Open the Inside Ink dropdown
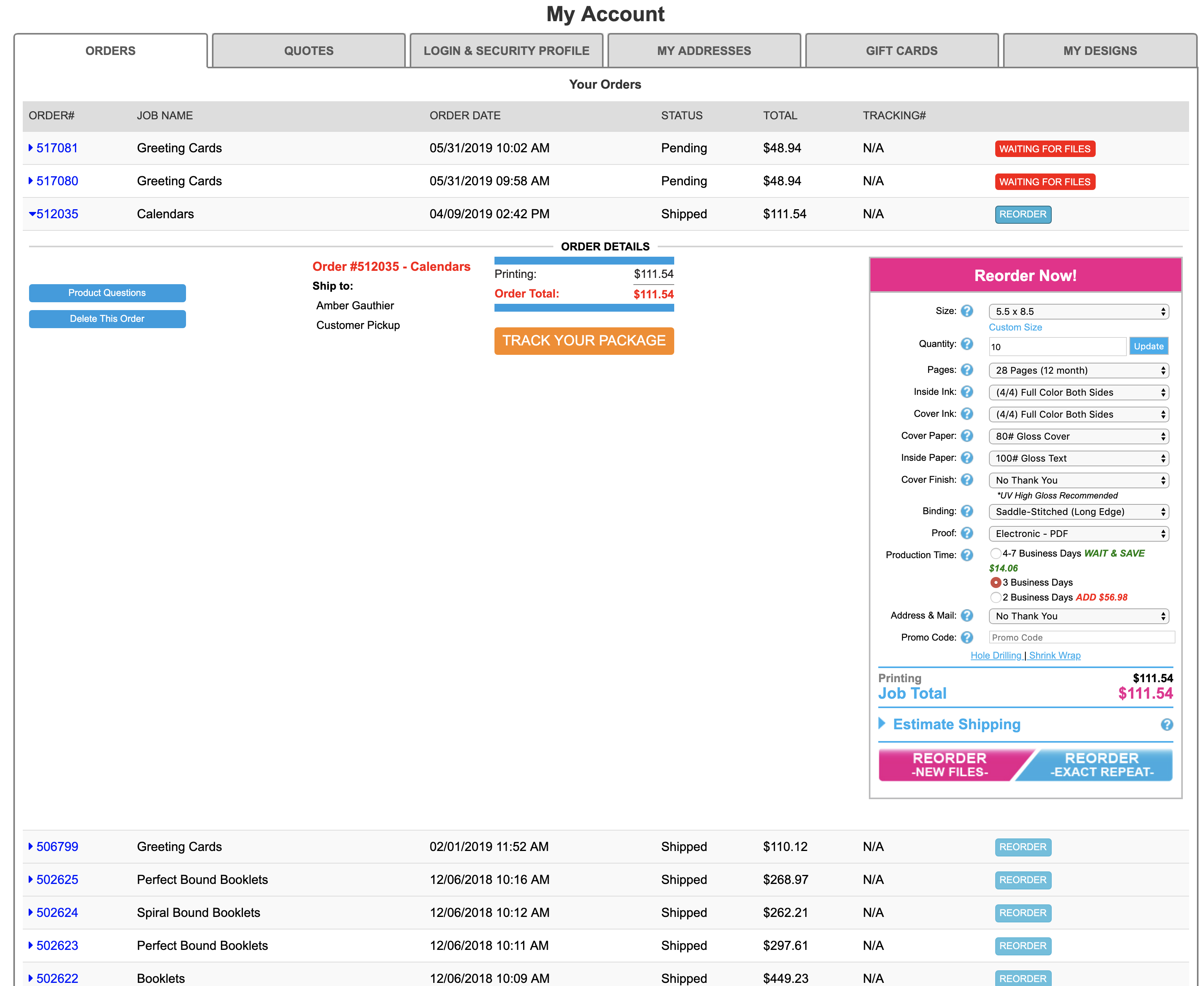 1078,393
